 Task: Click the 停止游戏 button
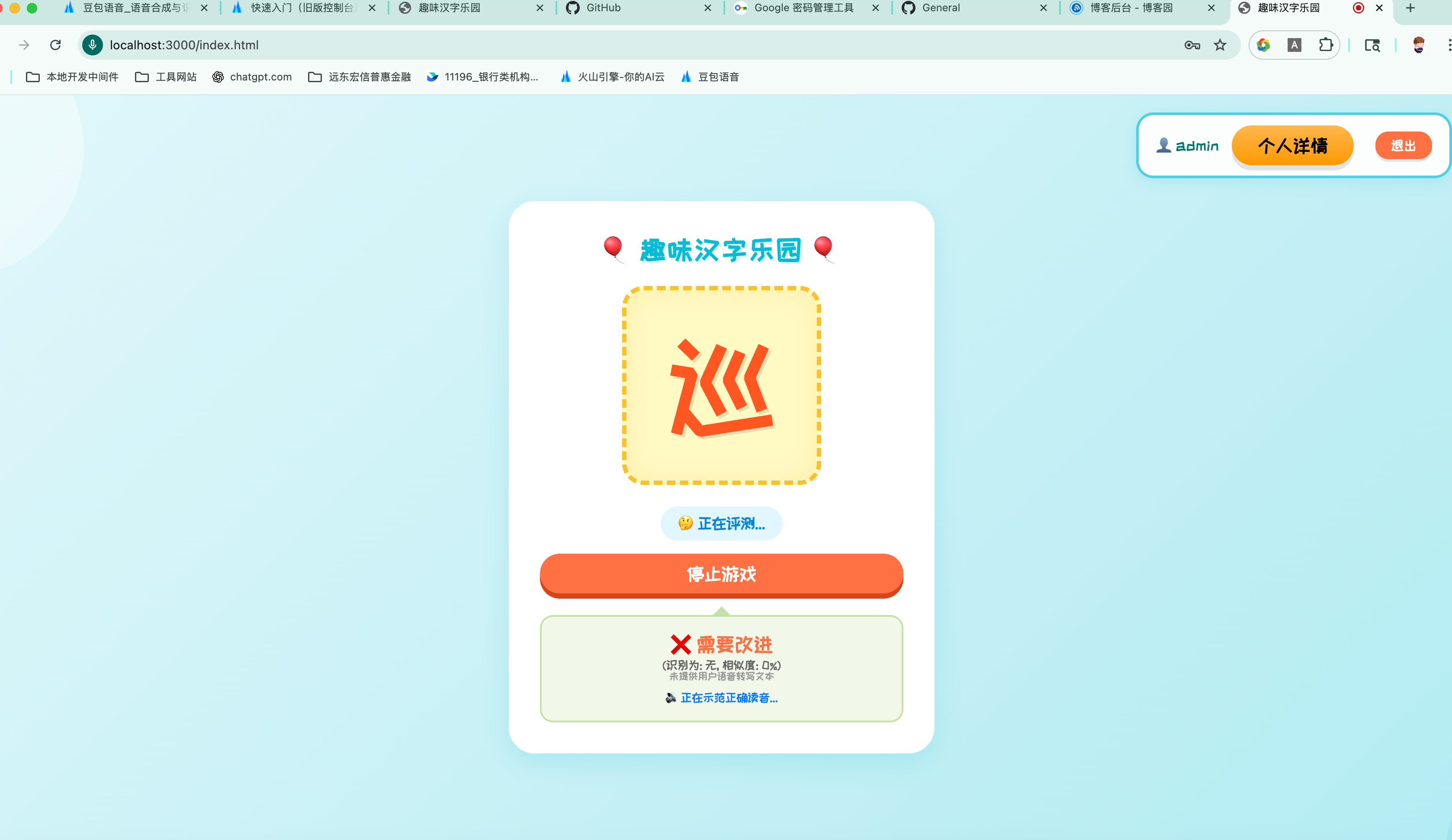(x=721, y=574)
